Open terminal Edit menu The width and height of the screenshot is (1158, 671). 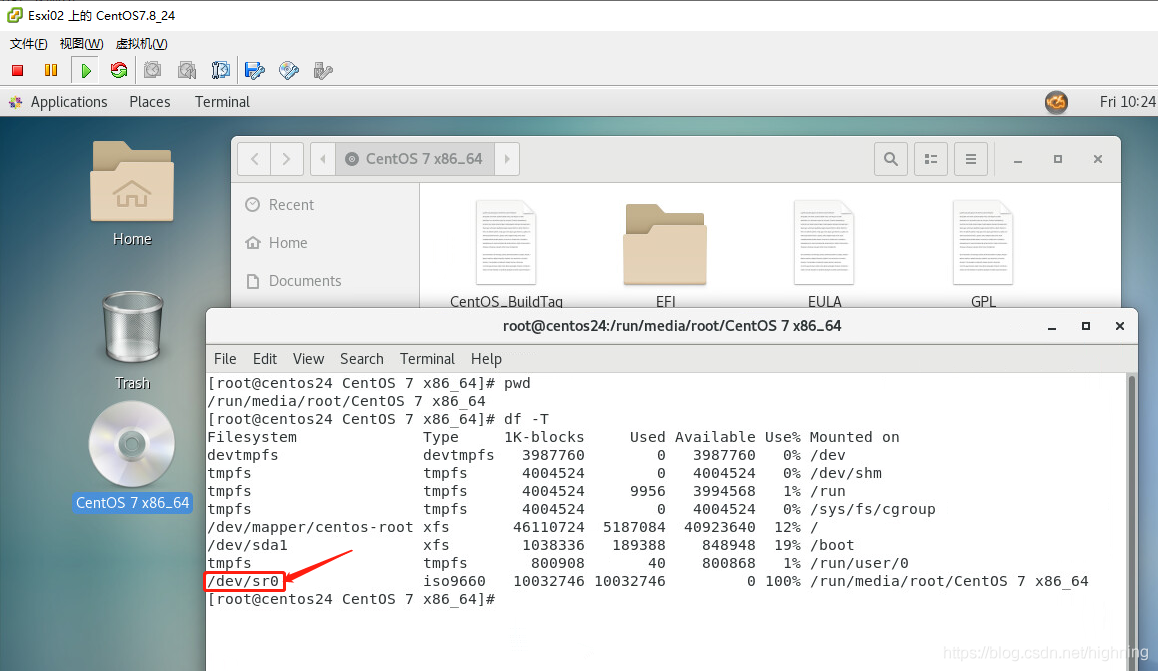click(264, 359)
